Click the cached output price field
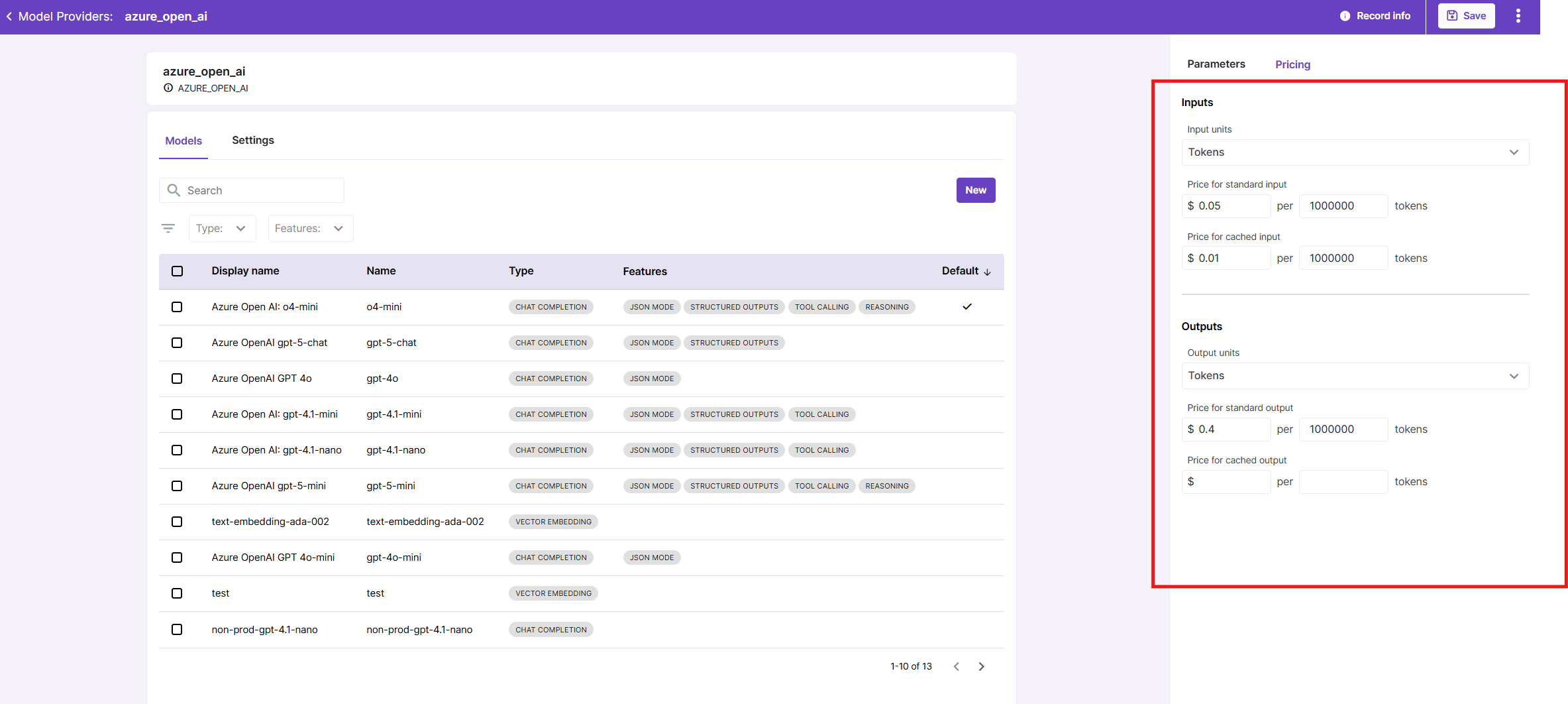The height and width of the screenshot is (704, 1568). pos(1231,482)
